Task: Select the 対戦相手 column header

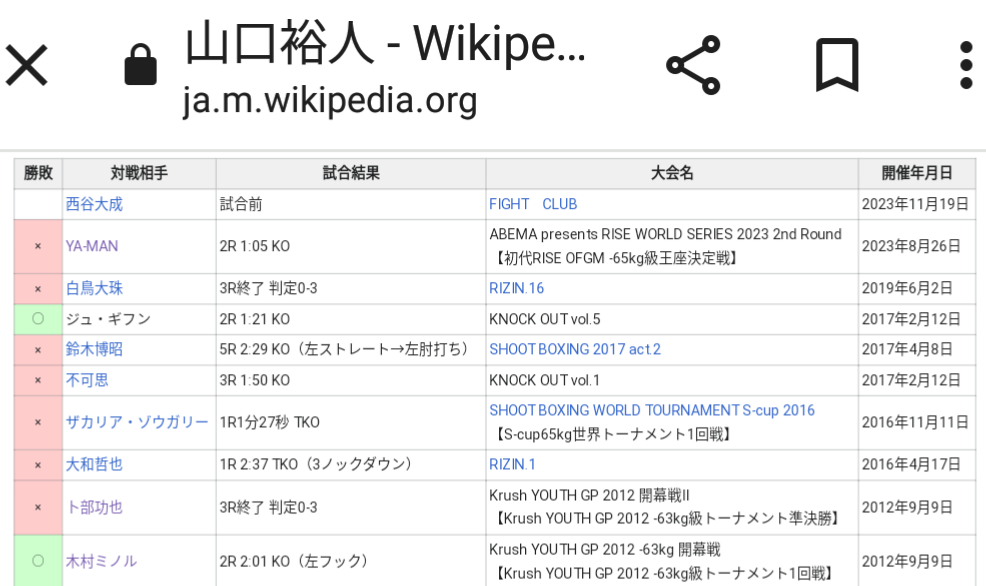Action: (x=139, y=174)
